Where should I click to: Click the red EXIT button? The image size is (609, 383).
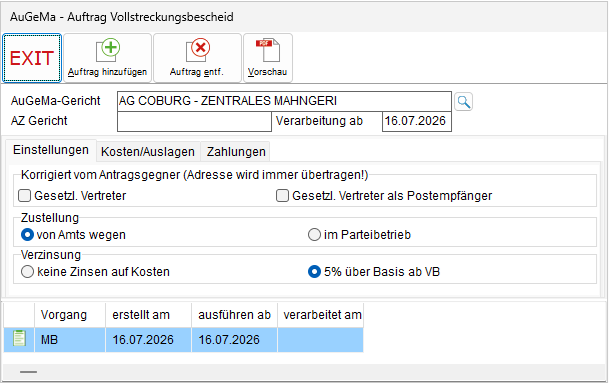(x=32, y=58)
